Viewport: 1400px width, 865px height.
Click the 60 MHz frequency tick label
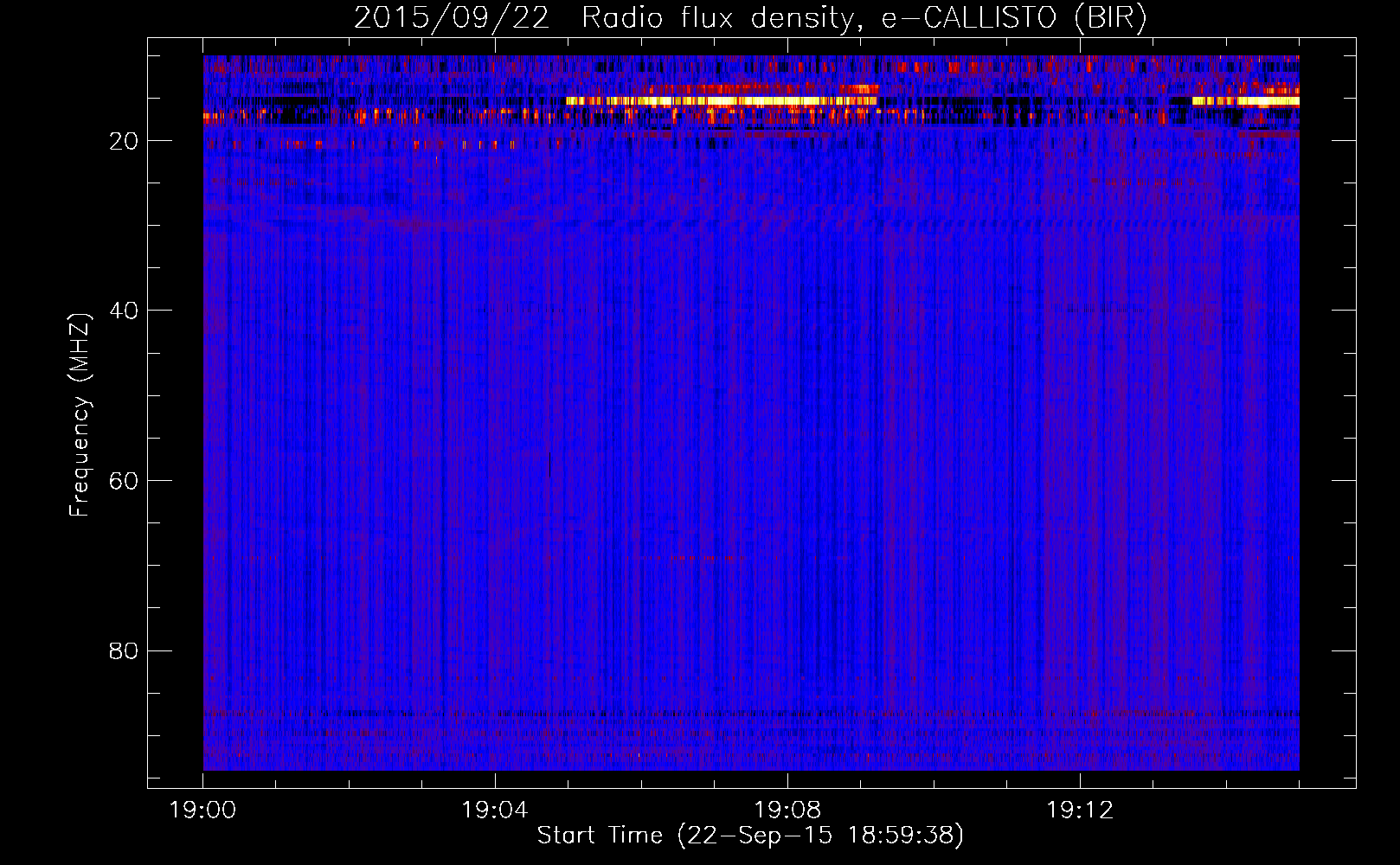pyautogui.click(x=124, y=481)
